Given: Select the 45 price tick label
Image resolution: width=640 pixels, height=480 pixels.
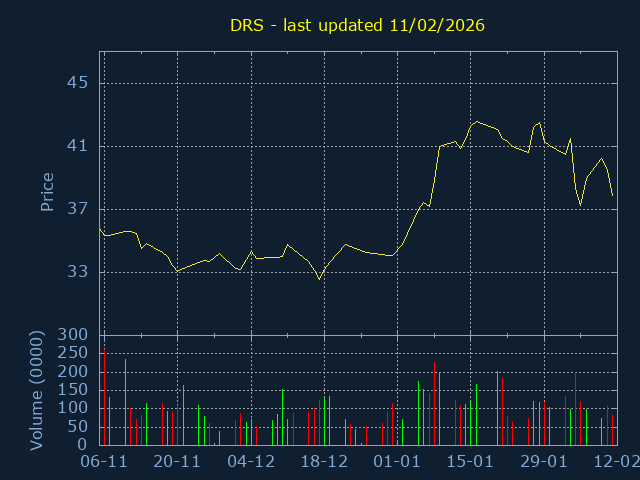Looking at the screenshot, I should coord(77,83).
